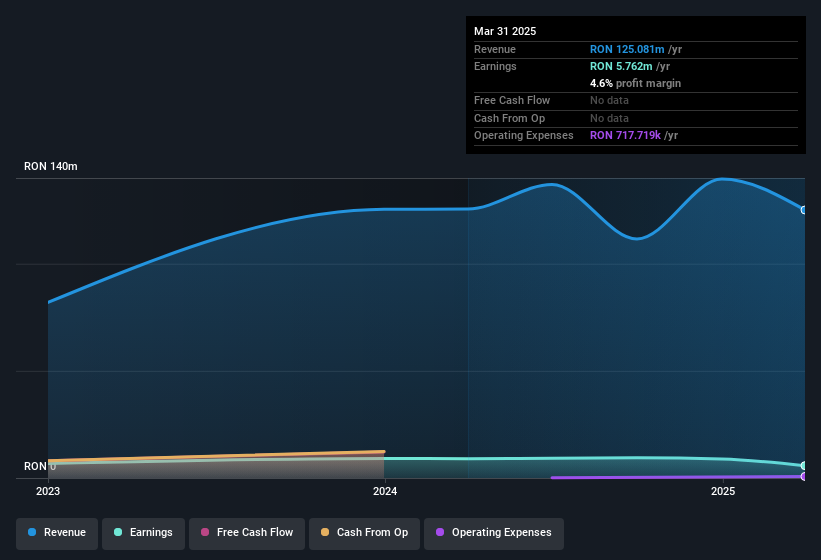Click the Cash From Op tooltip row label
The image size is (821, 560).
click(x=509, y=118)
